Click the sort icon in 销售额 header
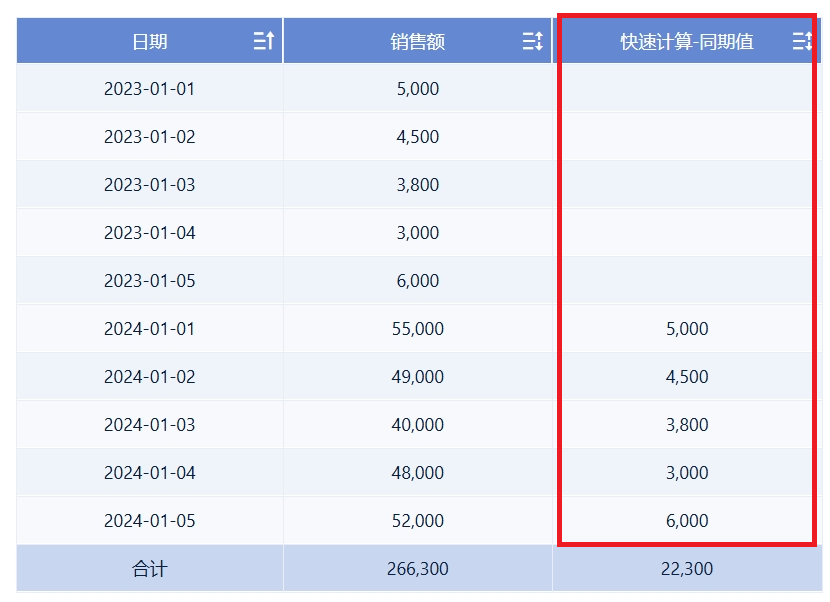Viewport: 830px width, 602px height. (533, 40)
